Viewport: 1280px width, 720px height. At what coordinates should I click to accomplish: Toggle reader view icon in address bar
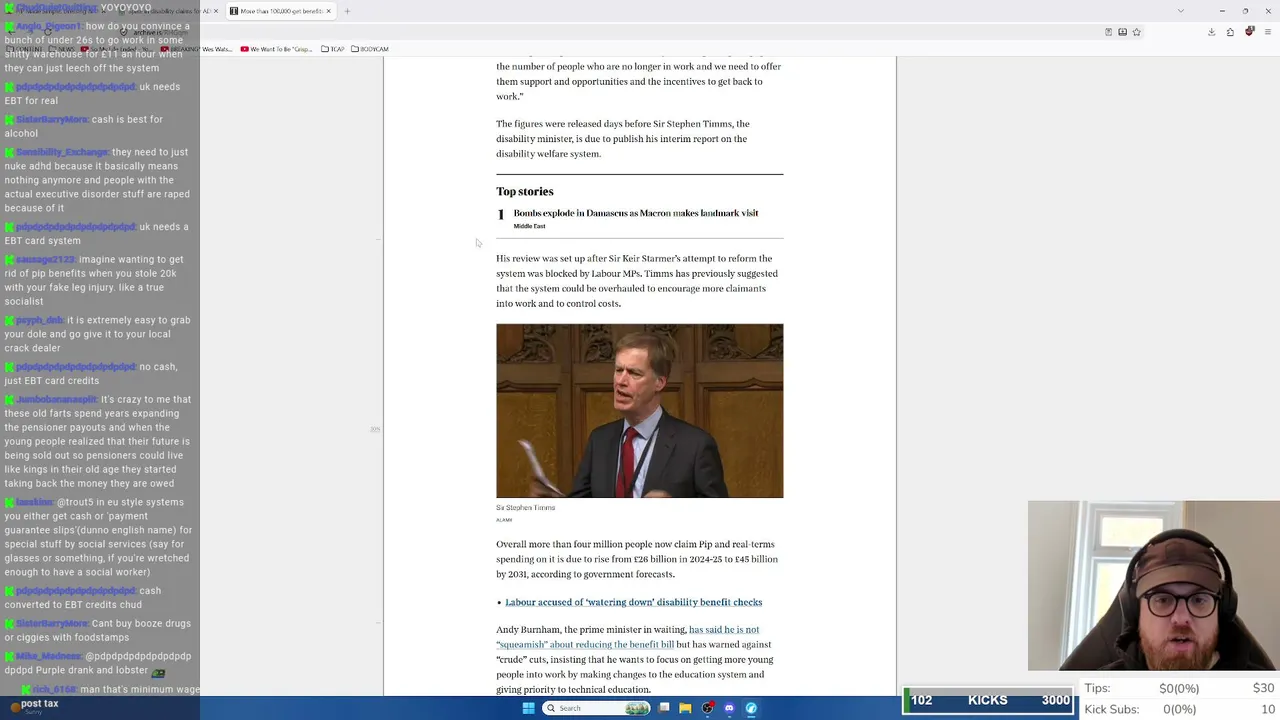pyautogui.click(x=1108, y=32)
